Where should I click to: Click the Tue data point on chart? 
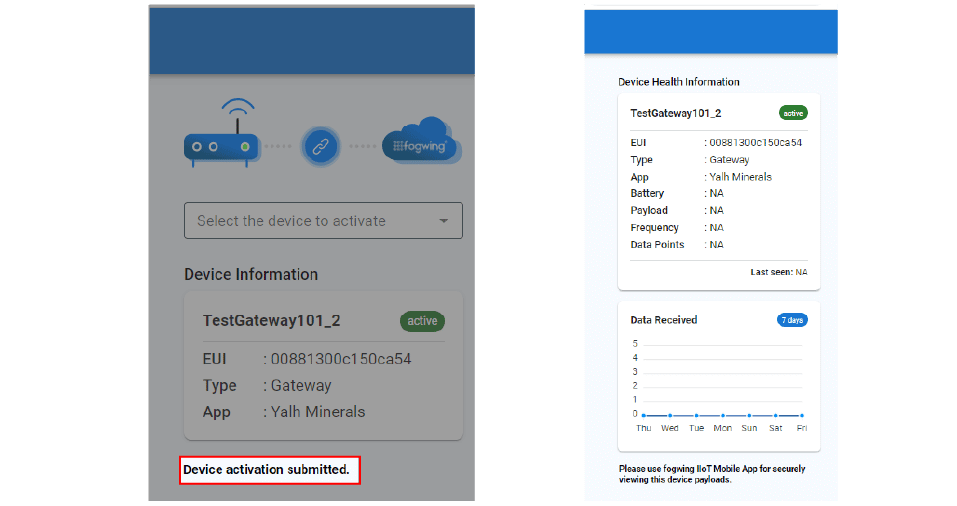click(x=696, y=416)
